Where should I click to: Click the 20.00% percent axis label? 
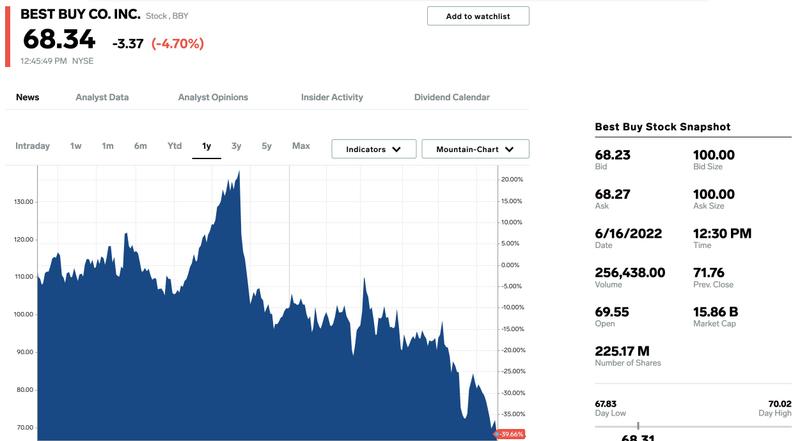click(512, 180)
